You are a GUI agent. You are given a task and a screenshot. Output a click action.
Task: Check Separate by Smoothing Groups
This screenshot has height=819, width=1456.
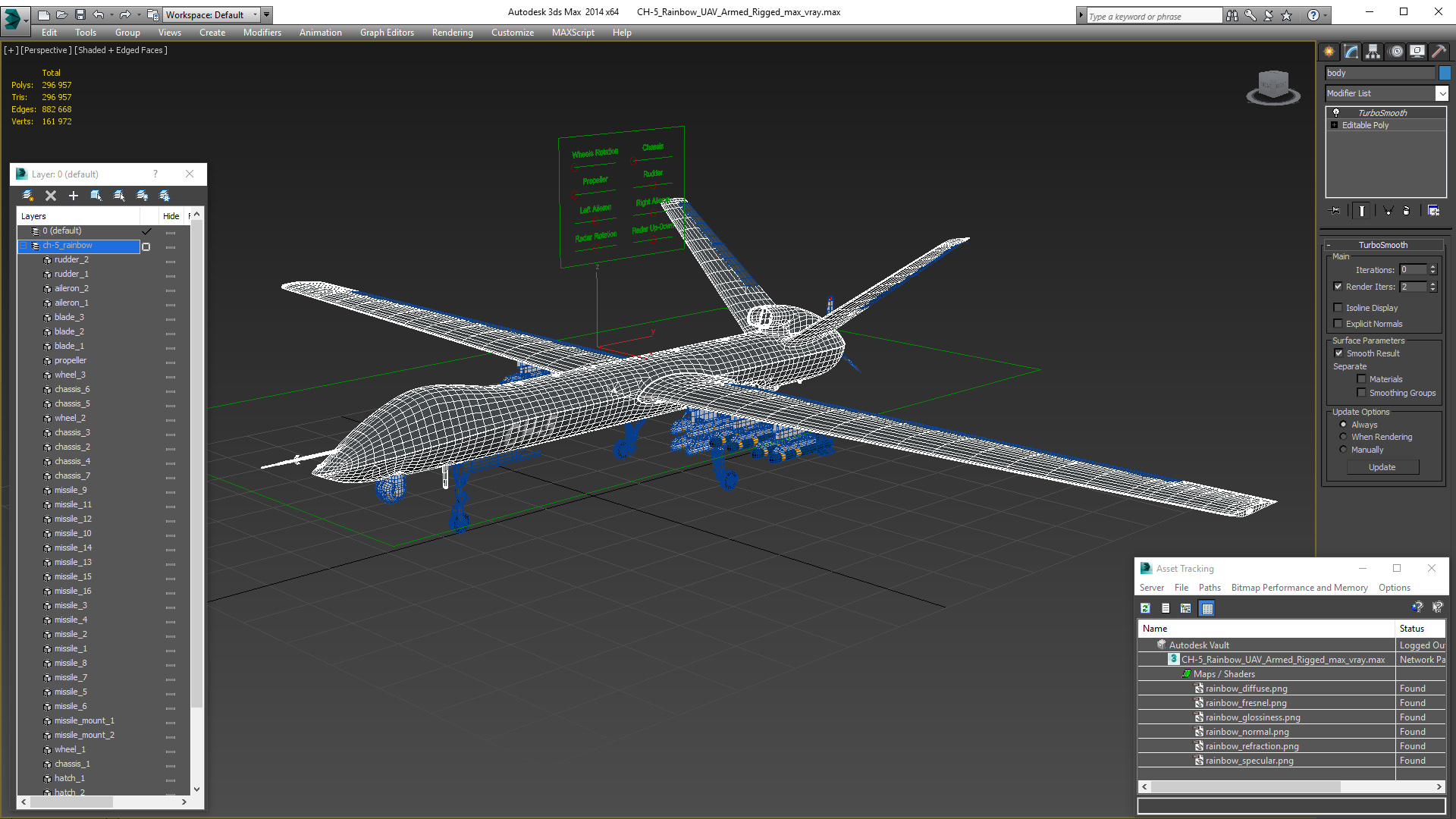1361,393
